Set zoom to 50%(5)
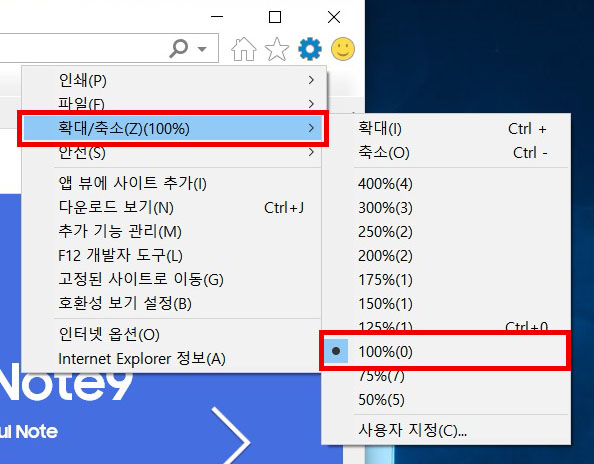The image size is (594, 464). click(x=446, y=400)
